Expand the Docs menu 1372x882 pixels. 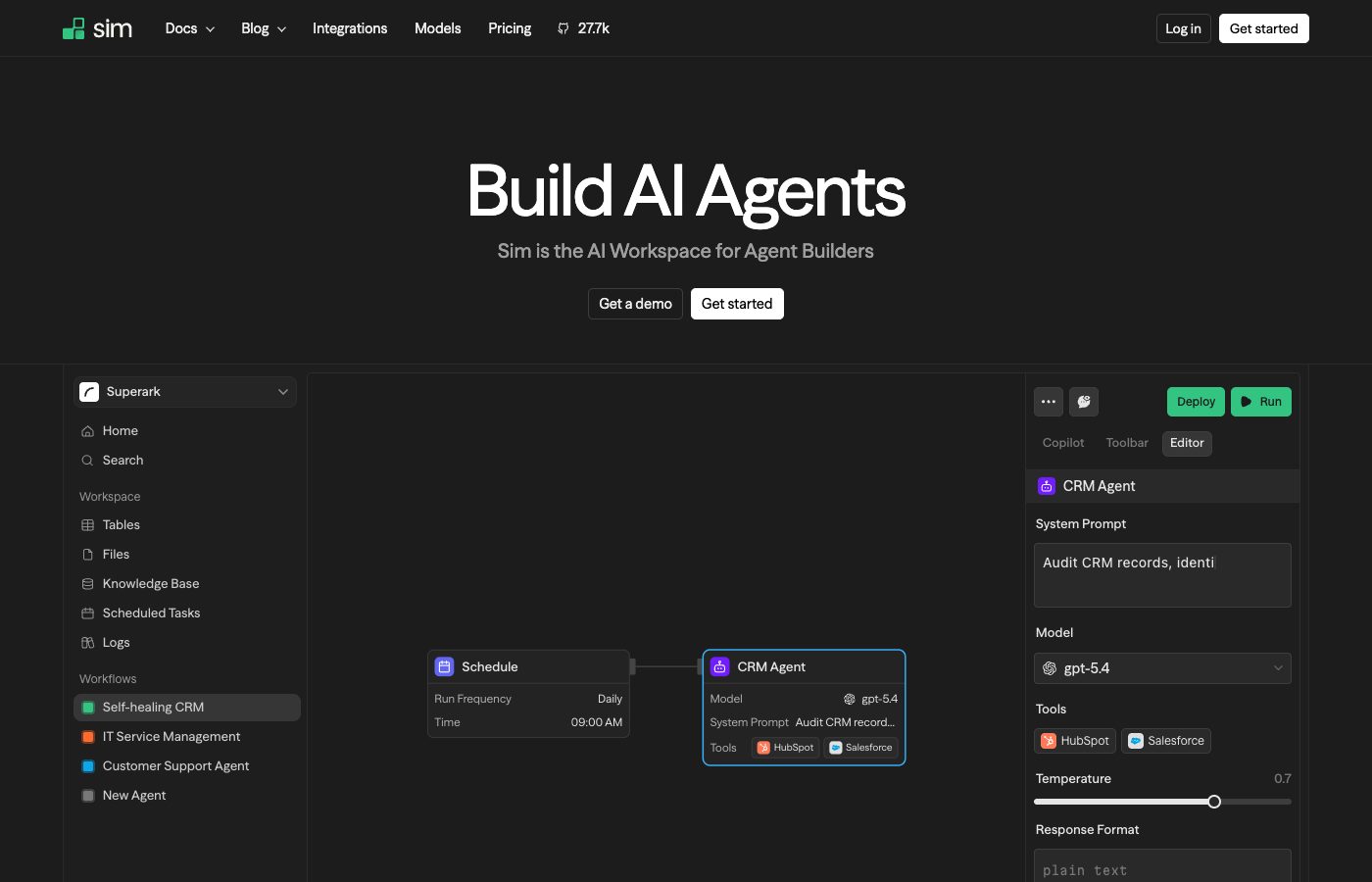tap(189, 28)
